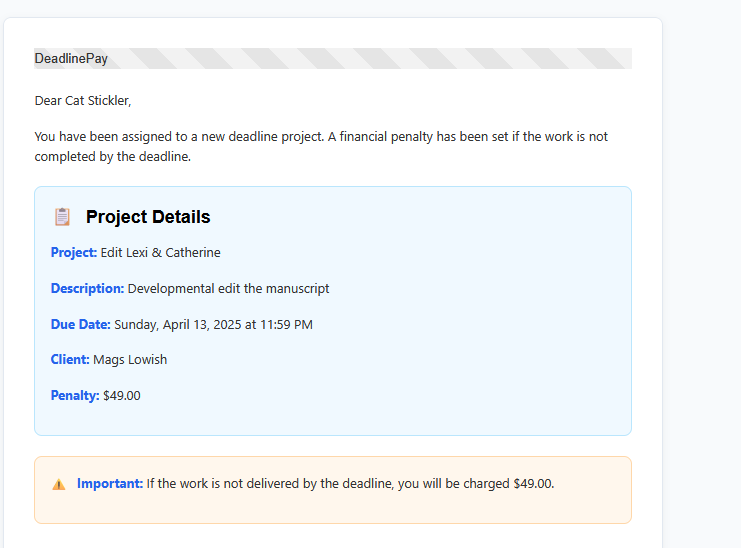Click the project name Edit Lexi & Catherine
Image resolution: width=741 pixels, height=548 pixels.
coord(161,253)
